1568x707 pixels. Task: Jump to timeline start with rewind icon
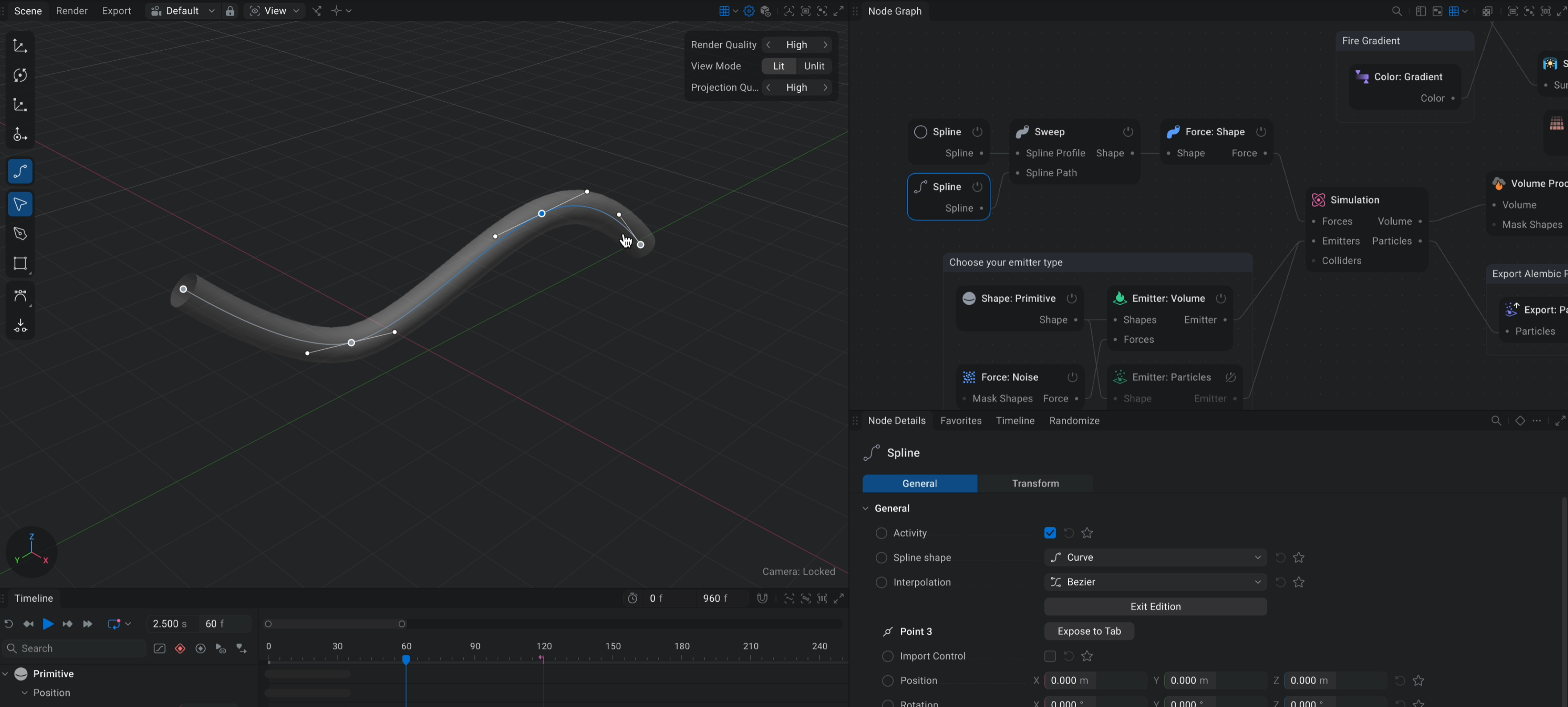[9, 624]
